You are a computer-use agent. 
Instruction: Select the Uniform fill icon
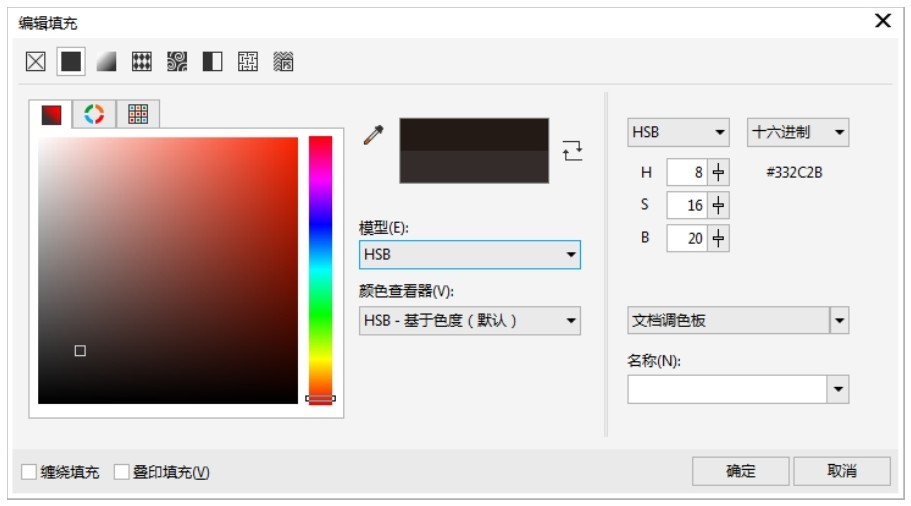click(x=71, y=61)
